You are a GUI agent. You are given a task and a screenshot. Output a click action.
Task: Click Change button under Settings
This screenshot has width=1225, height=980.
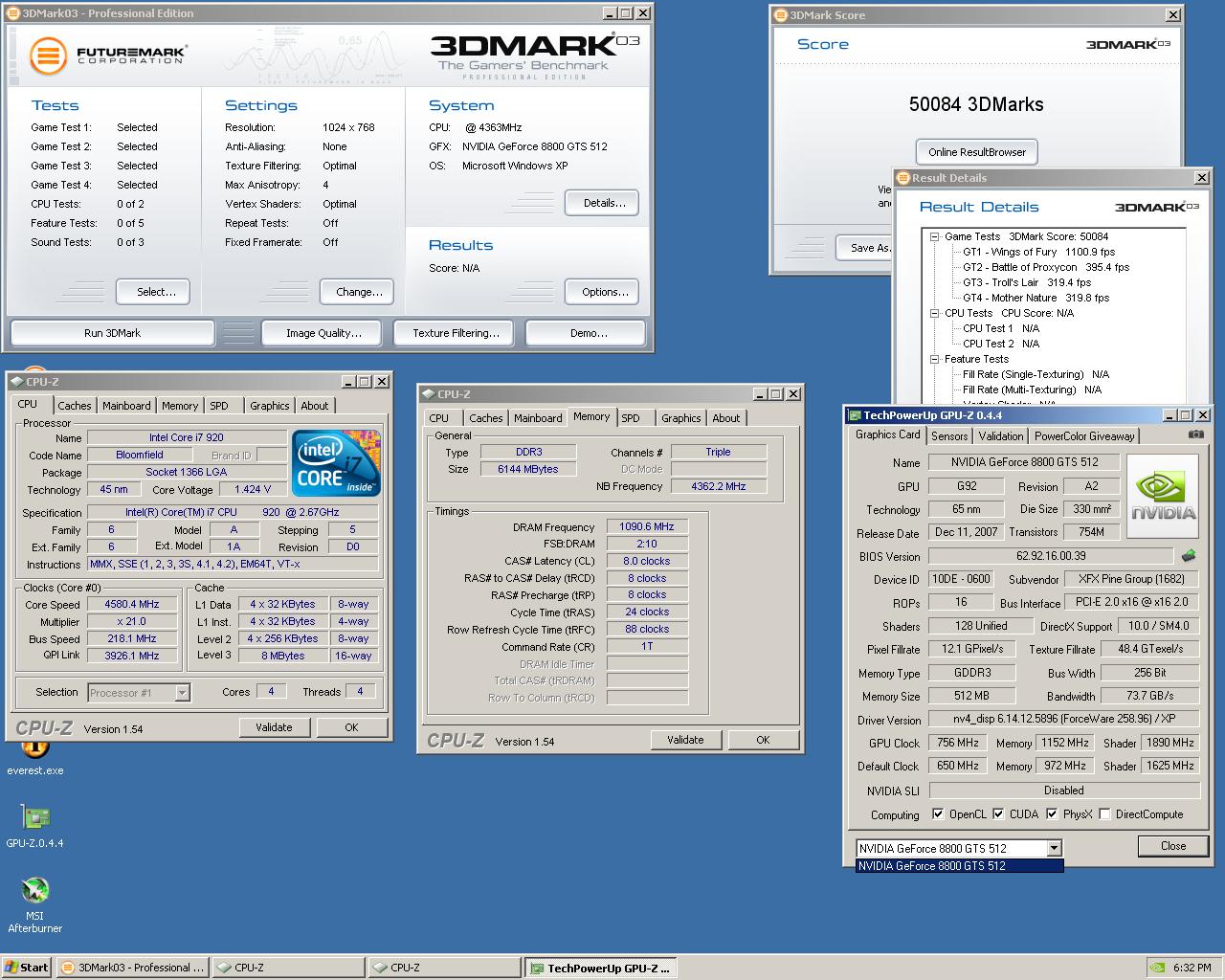pyautogui.click(x=359, y=292)
